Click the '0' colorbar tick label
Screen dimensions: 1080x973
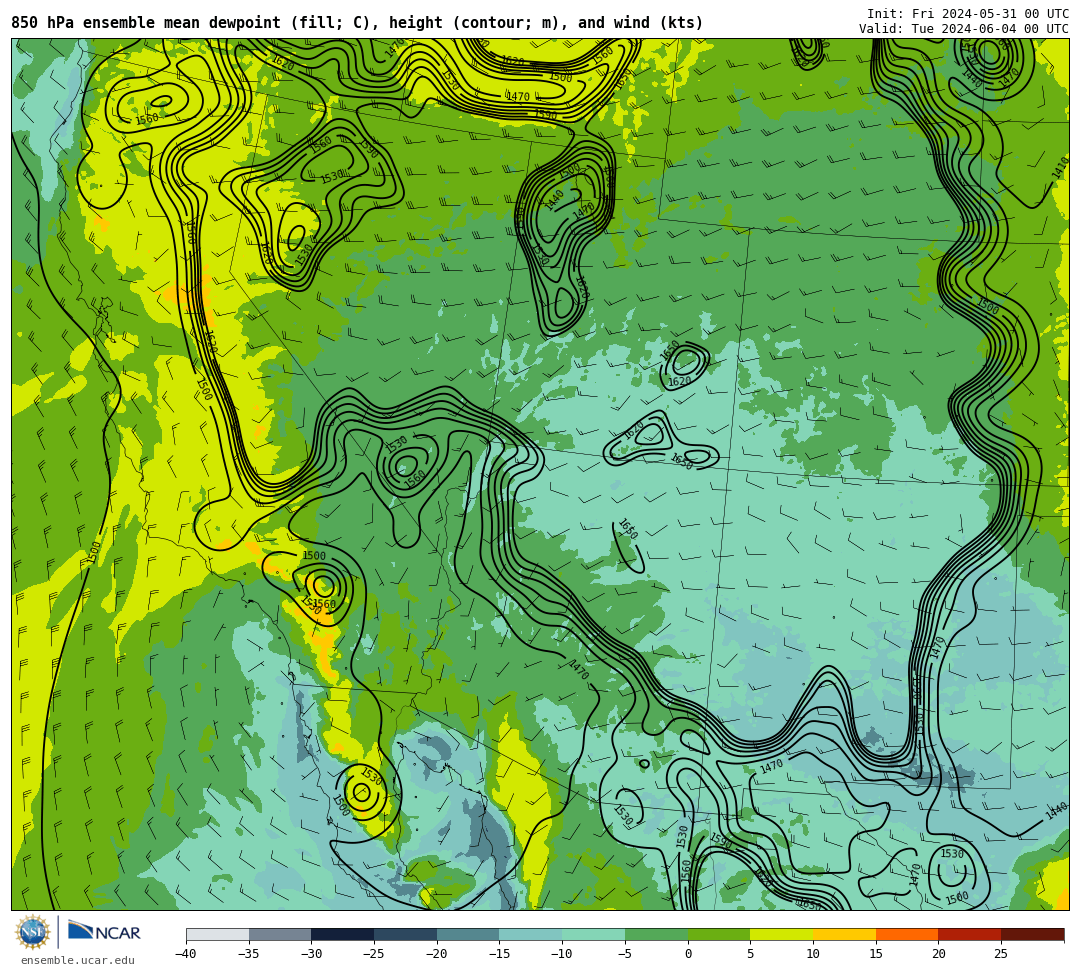point(687,954)
